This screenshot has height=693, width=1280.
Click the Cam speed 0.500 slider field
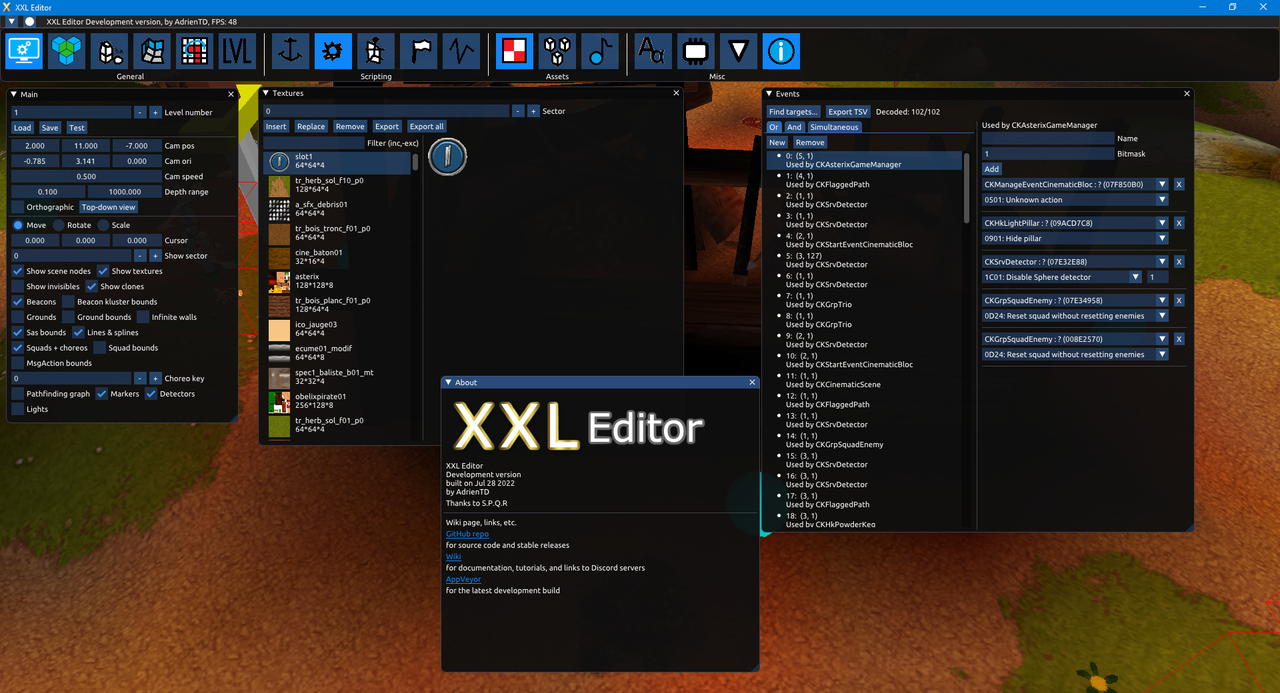86,176
